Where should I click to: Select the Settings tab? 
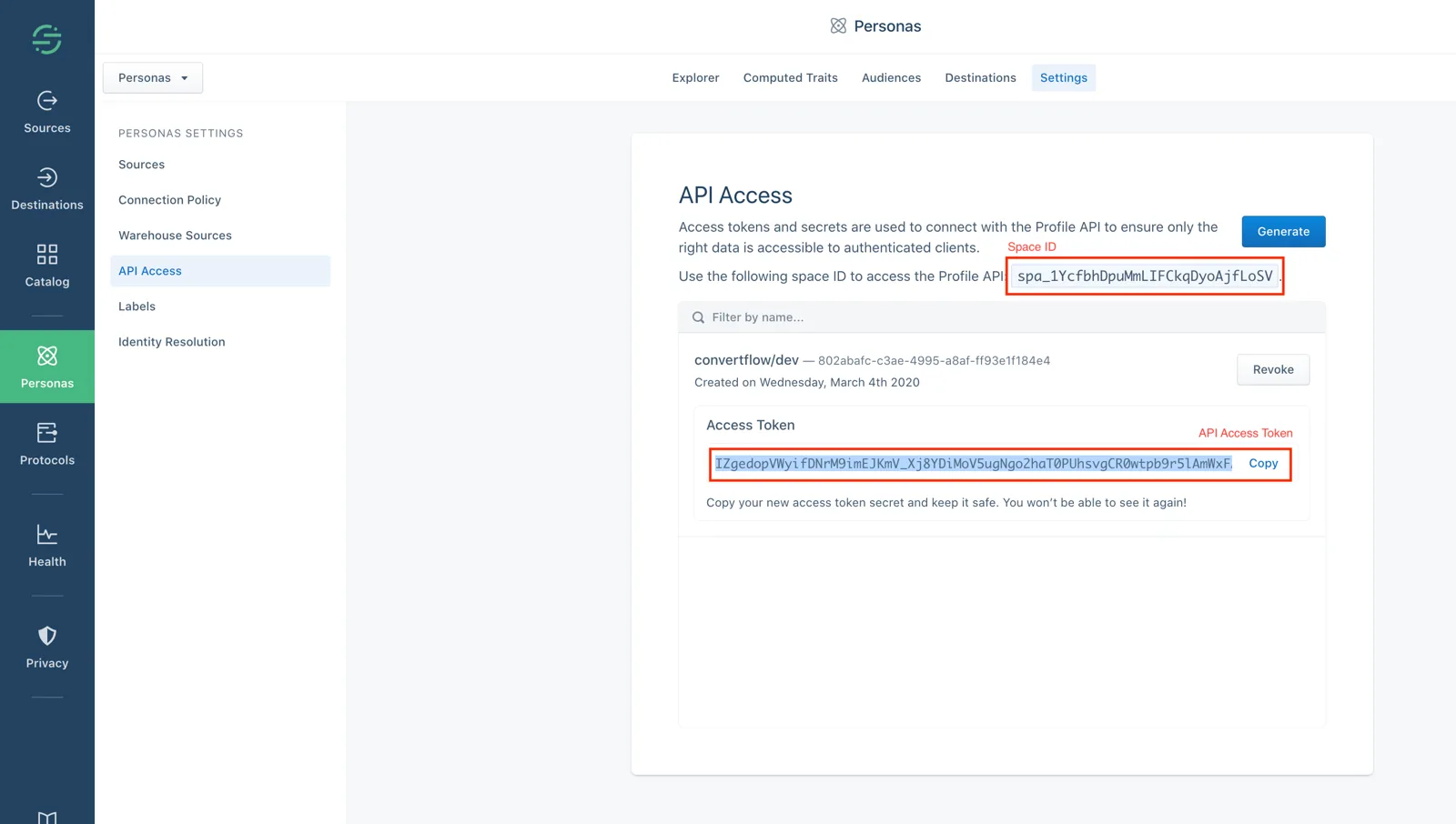[1063, 77]
